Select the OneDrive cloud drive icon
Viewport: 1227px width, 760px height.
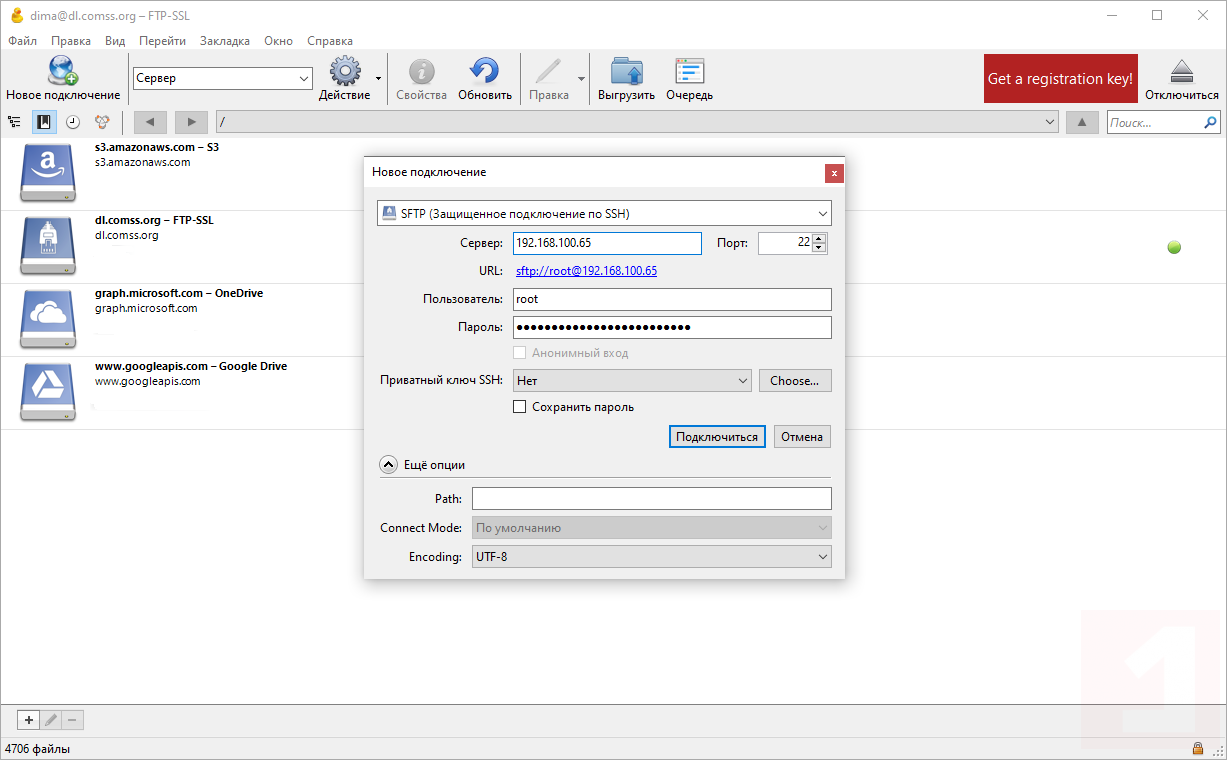(48, 317)
